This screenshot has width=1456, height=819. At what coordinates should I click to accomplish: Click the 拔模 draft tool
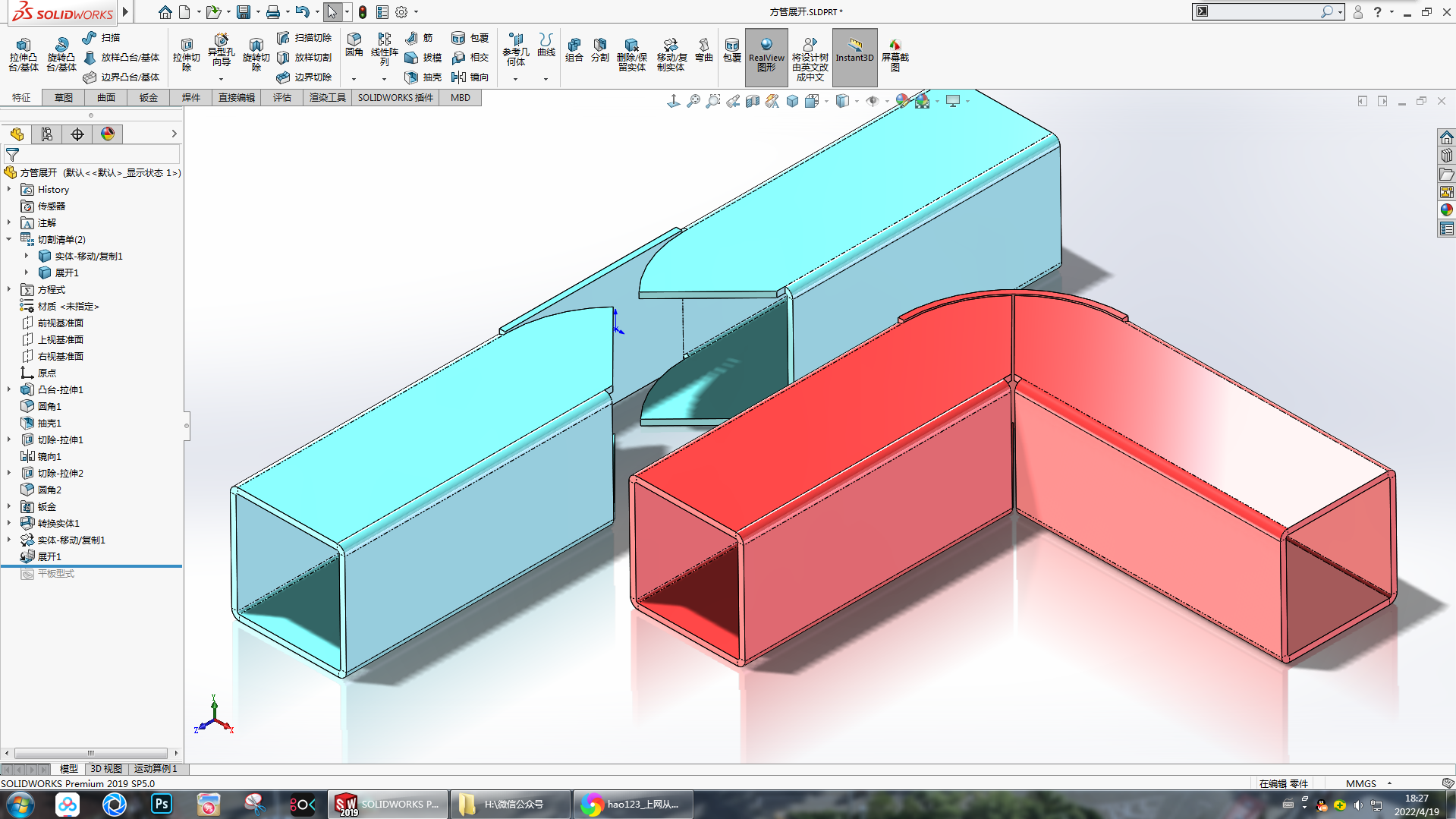tap(423, 58)
